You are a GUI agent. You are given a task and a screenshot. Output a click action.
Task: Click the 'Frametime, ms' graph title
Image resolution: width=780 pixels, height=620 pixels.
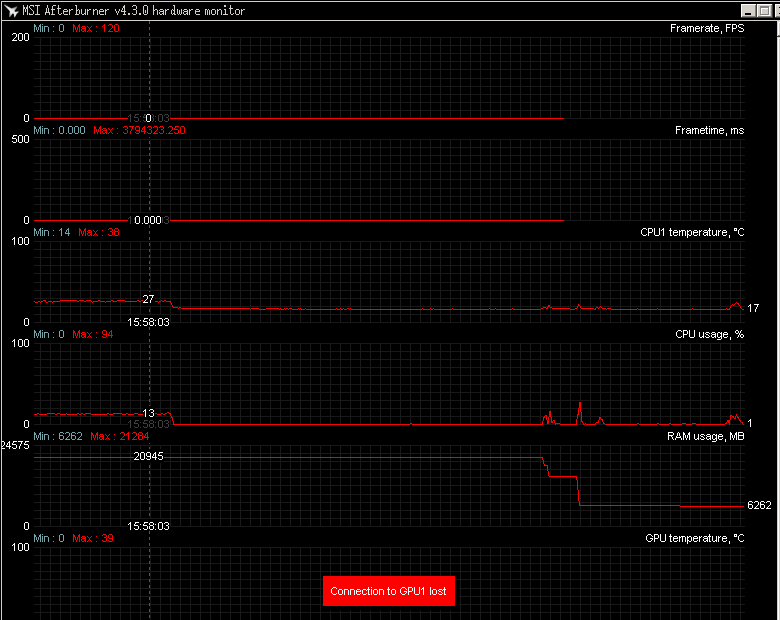point(709,130)
